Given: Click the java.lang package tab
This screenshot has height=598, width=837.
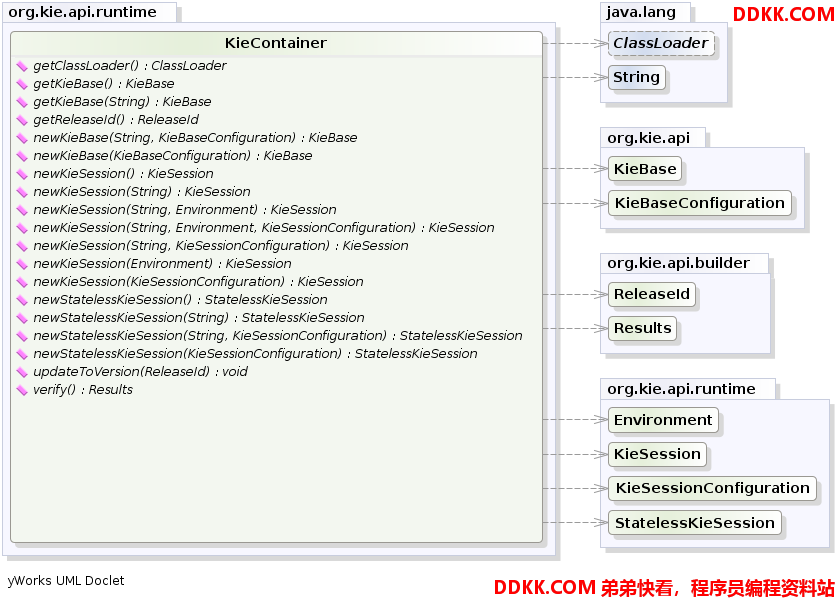Looking at the screenshot, I should tap(645, 12).
